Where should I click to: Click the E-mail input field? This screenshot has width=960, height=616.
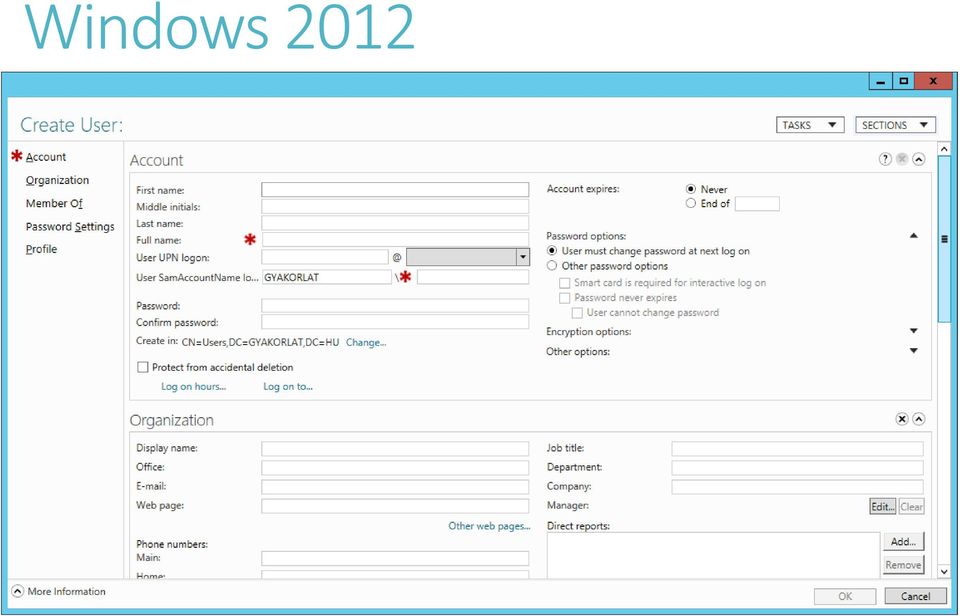click(395, 487)
